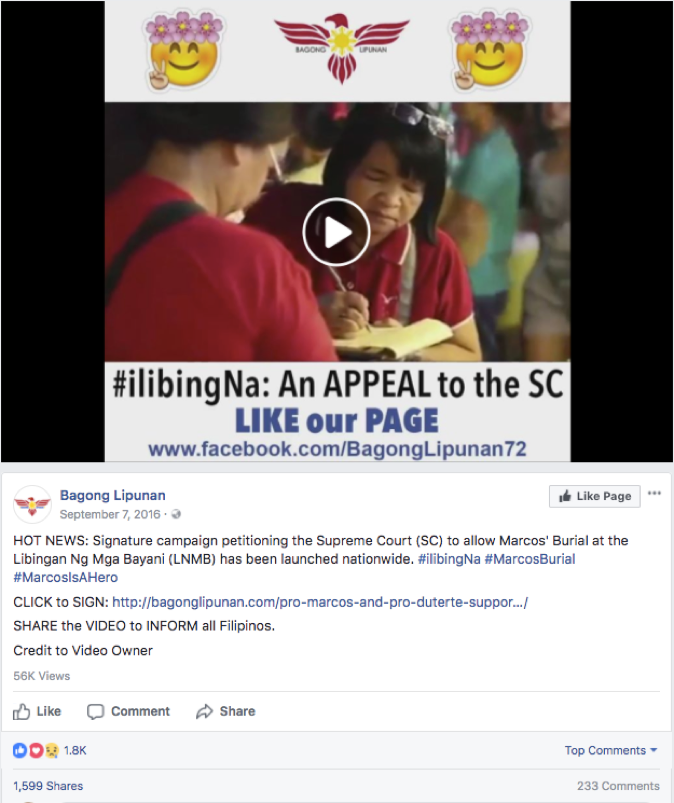Click the public globe privacy icon
Screen dimensions: 674x803
176,514
